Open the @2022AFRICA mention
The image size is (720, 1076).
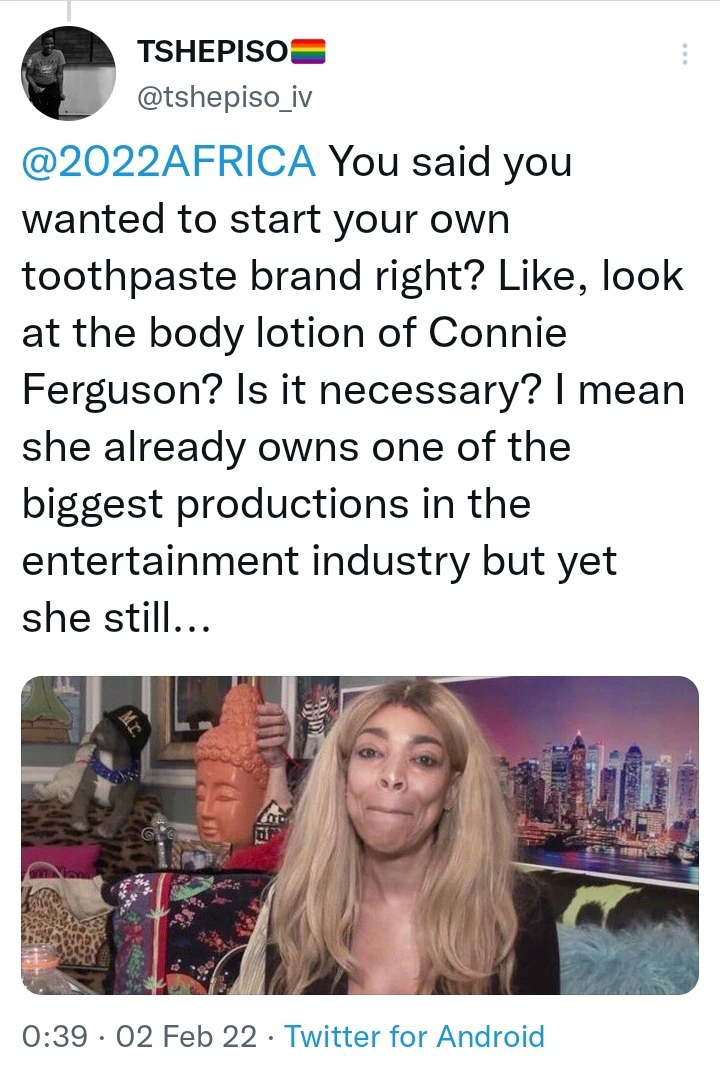tap(169, 162)
